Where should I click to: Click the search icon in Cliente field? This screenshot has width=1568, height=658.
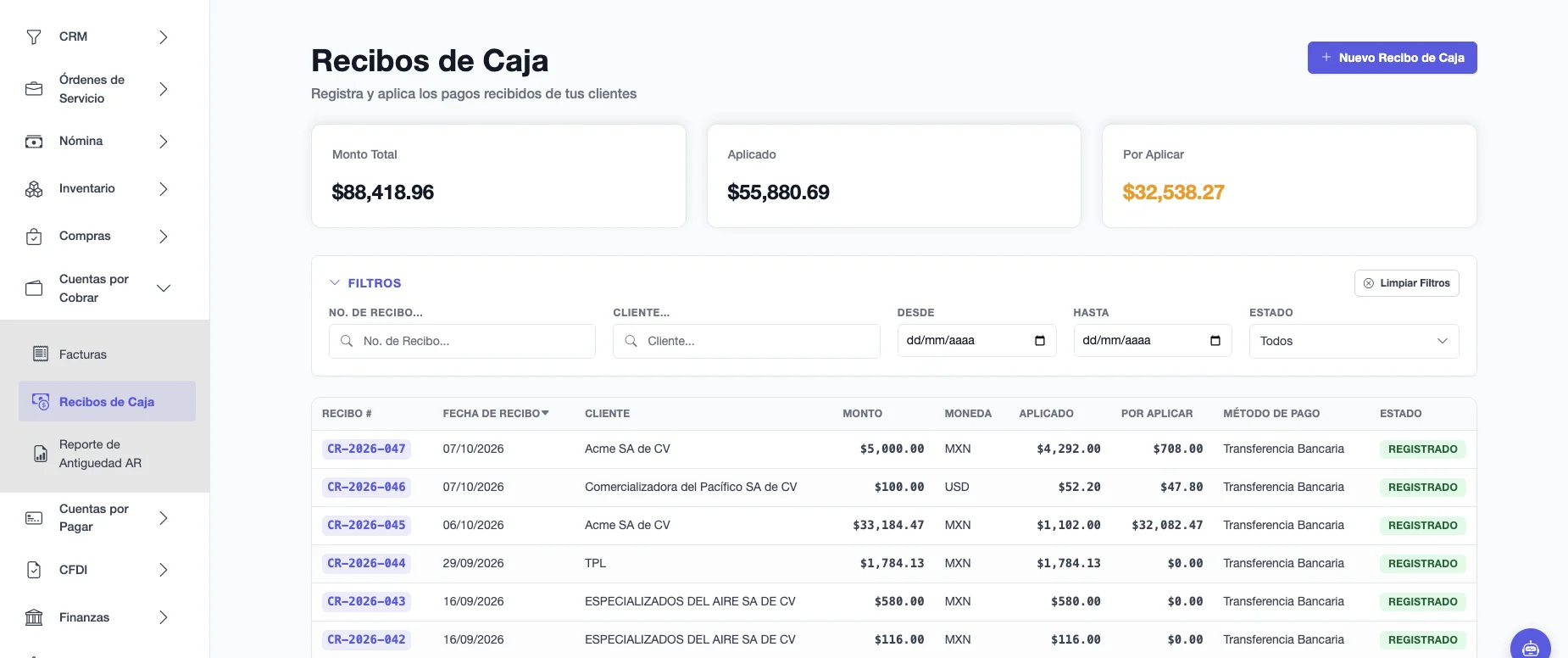point(631,341)
